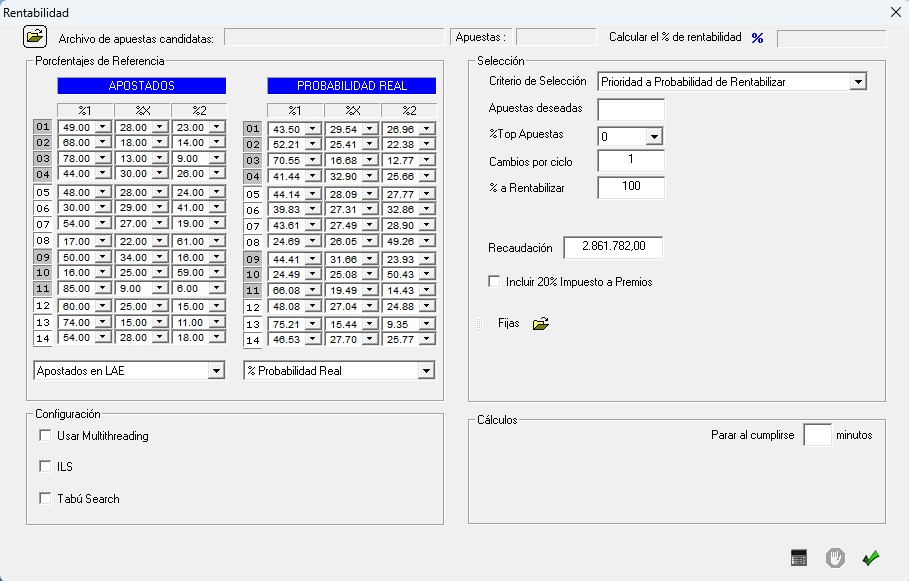Check Incluir 20% Impuesto a Premios

pyautogui.click(x=494, y=281)
